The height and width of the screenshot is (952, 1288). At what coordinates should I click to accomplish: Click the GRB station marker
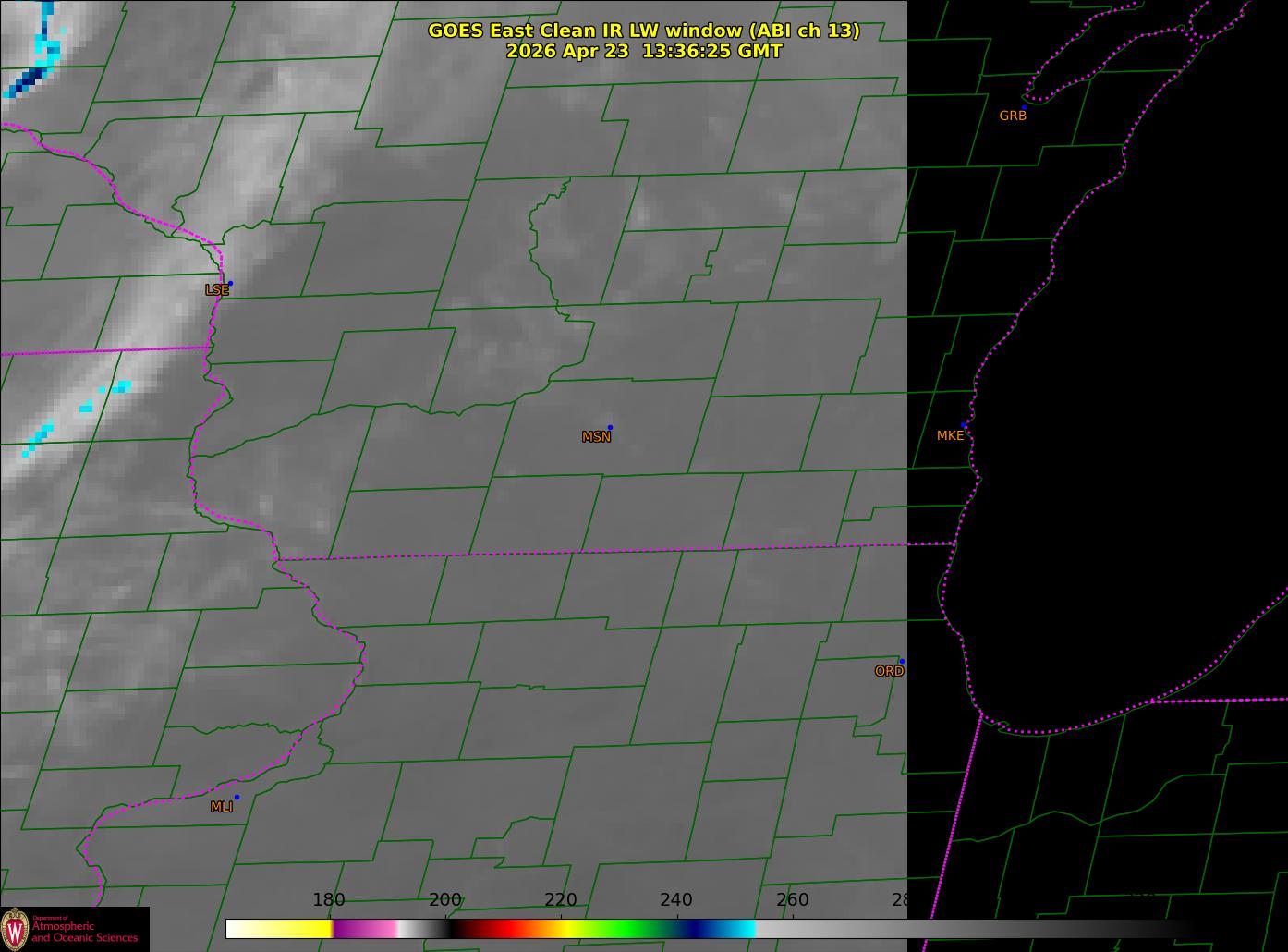[1024, 107]
